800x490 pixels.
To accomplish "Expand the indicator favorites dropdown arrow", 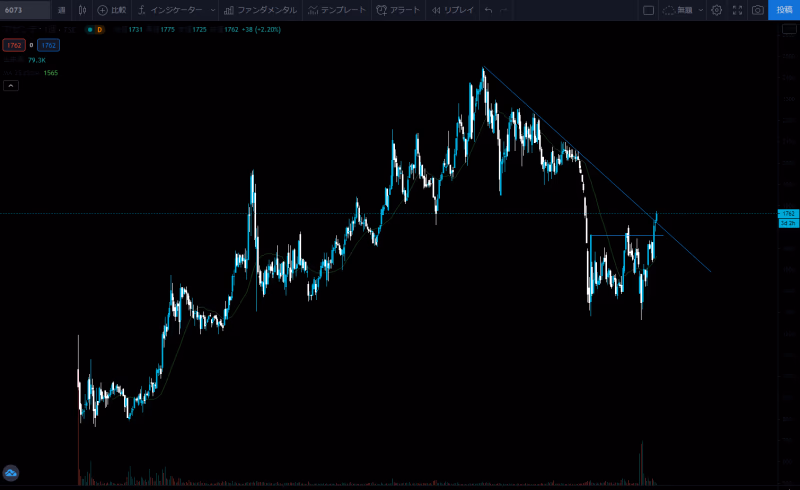I will 212,10.
